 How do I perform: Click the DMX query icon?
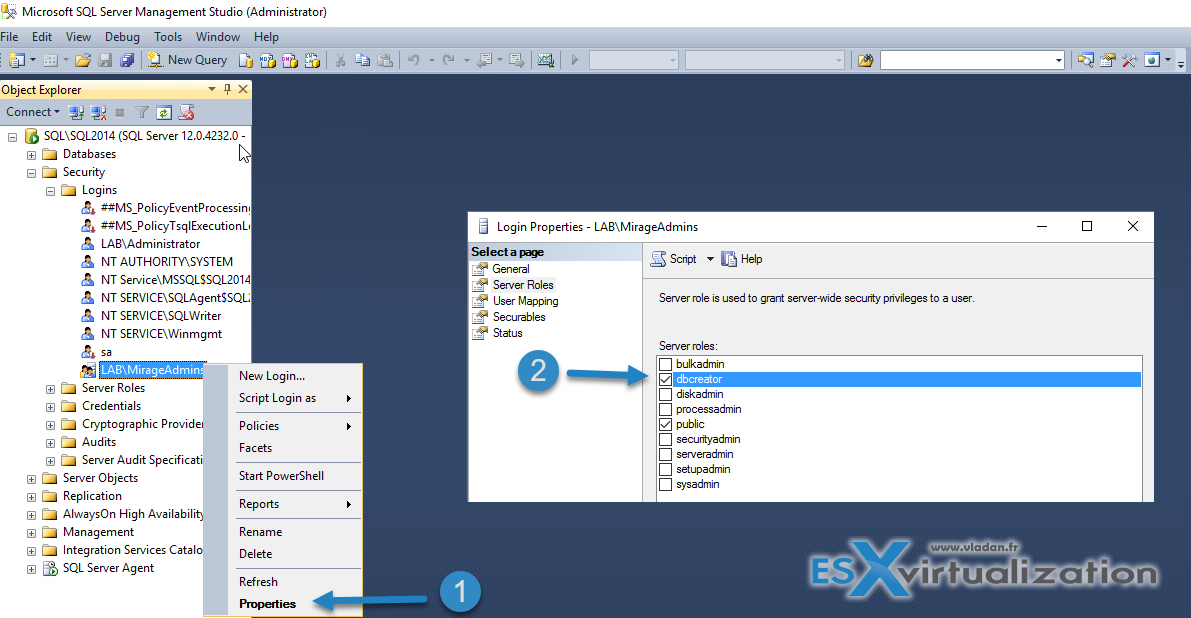(x=289, y=60)
